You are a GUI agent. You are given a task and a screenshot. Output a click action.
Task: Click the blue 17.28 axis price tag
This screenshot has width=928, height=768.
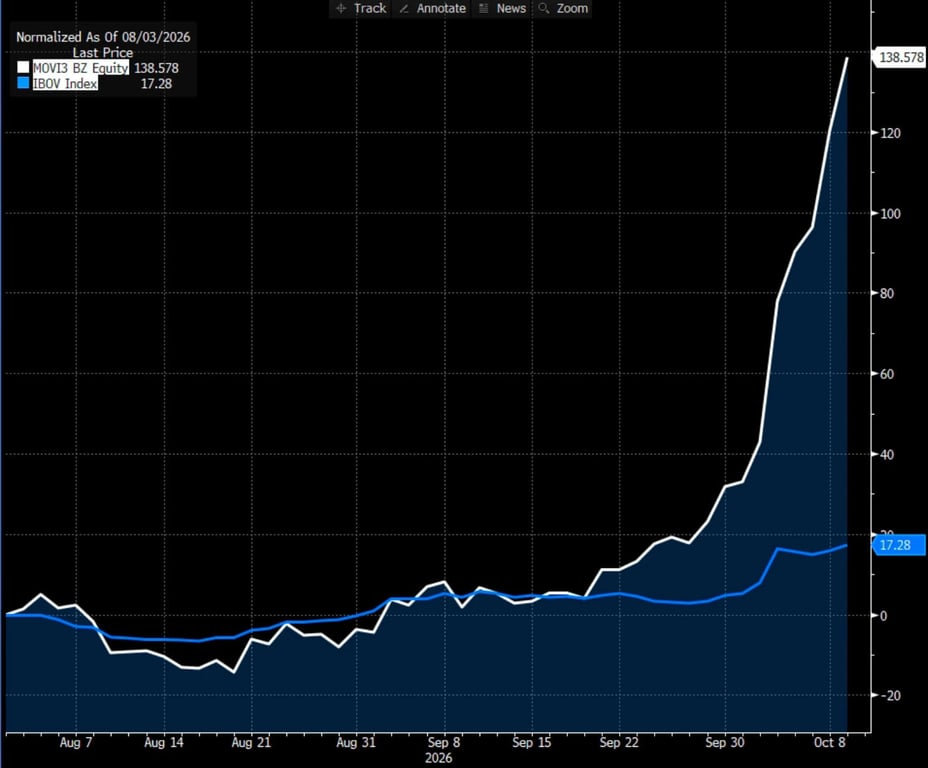[900, 545]
